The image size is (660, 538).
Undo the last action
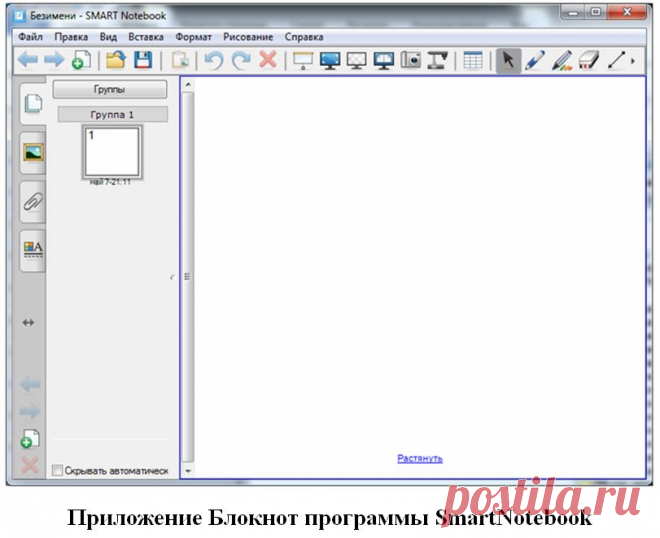coord(214,60)
